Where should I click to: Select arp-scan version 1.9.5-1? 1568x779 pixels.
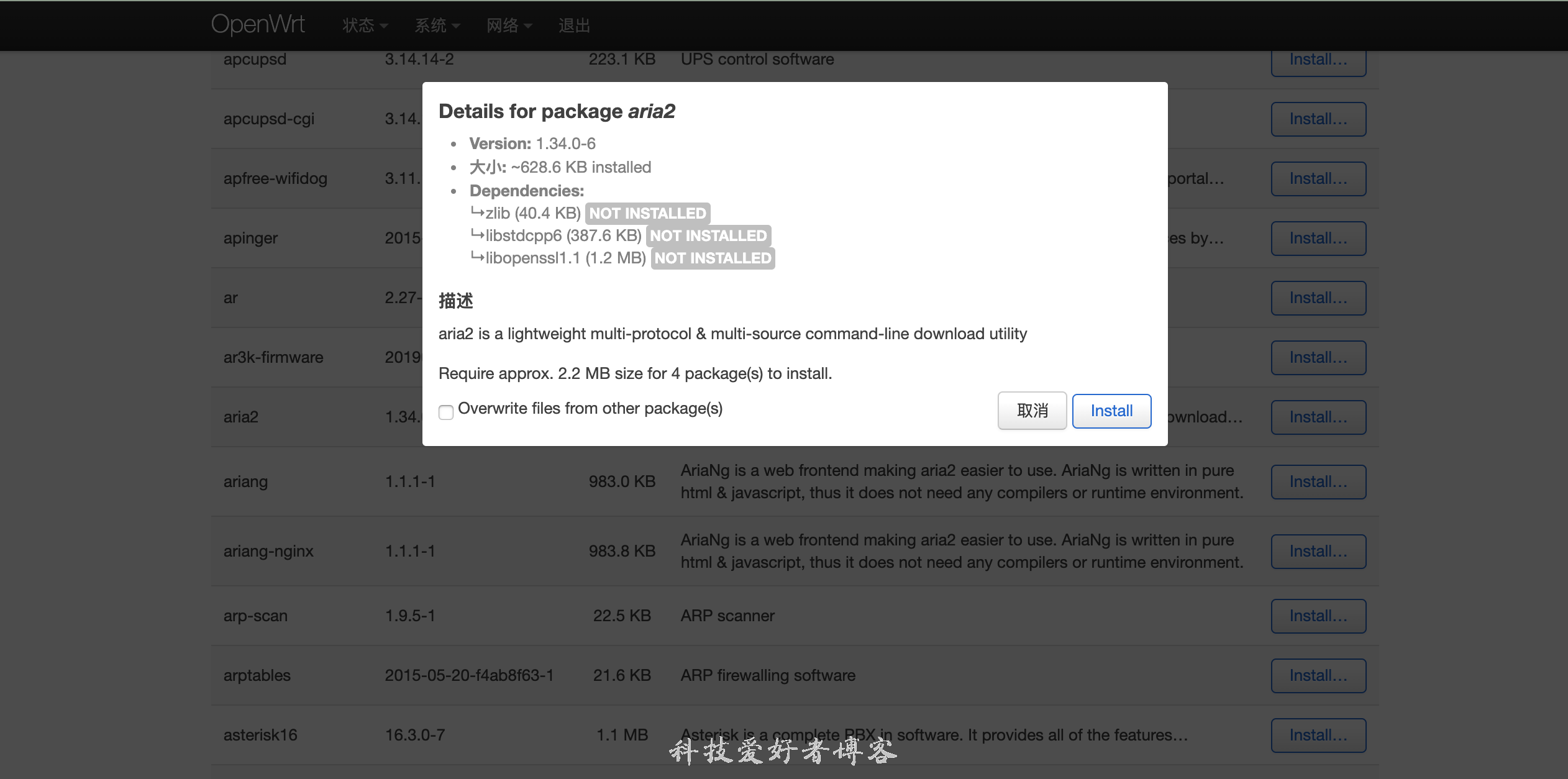point(410,616)
